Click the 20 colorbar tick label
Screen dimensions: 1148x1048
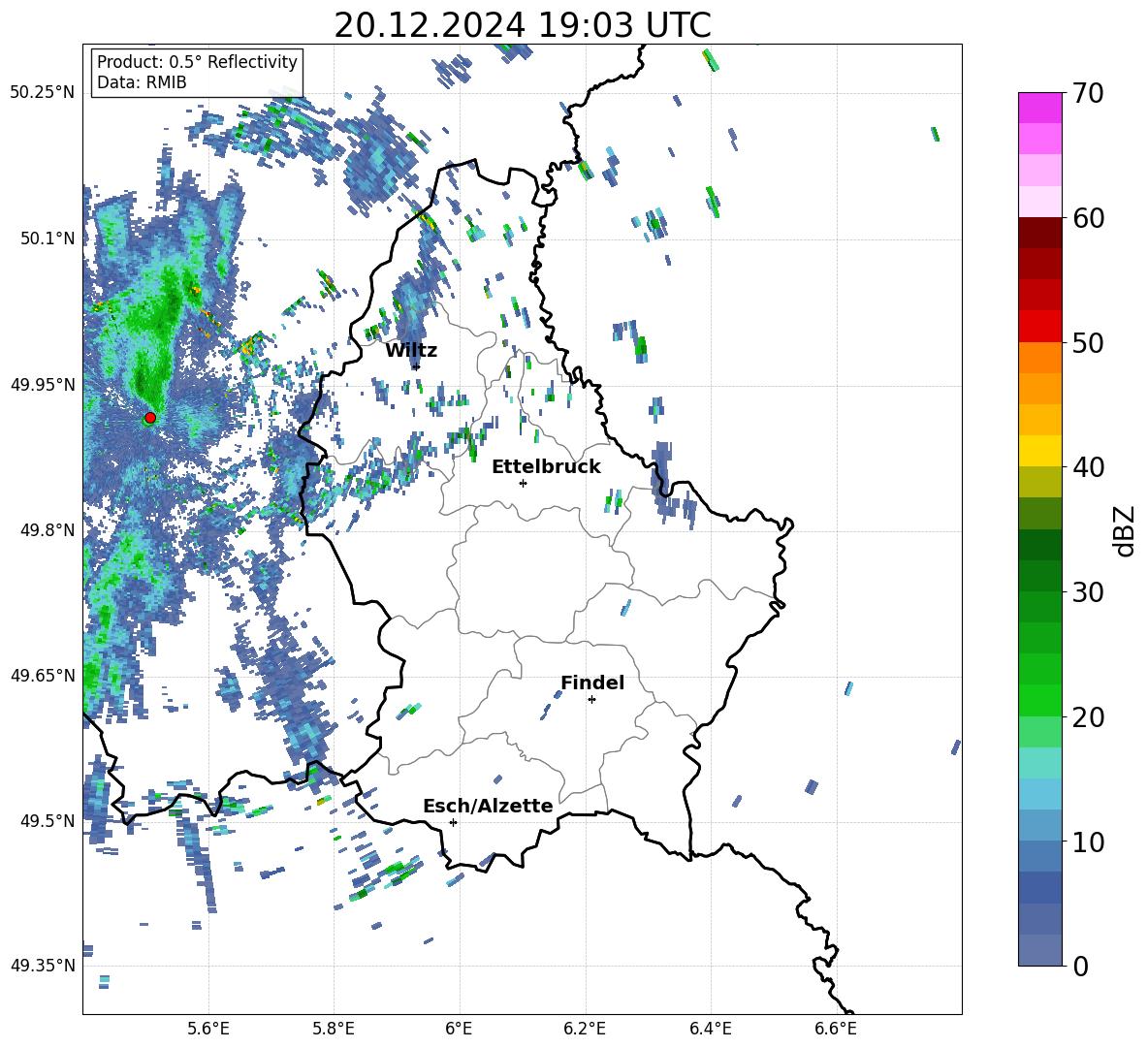point(1088,717)
